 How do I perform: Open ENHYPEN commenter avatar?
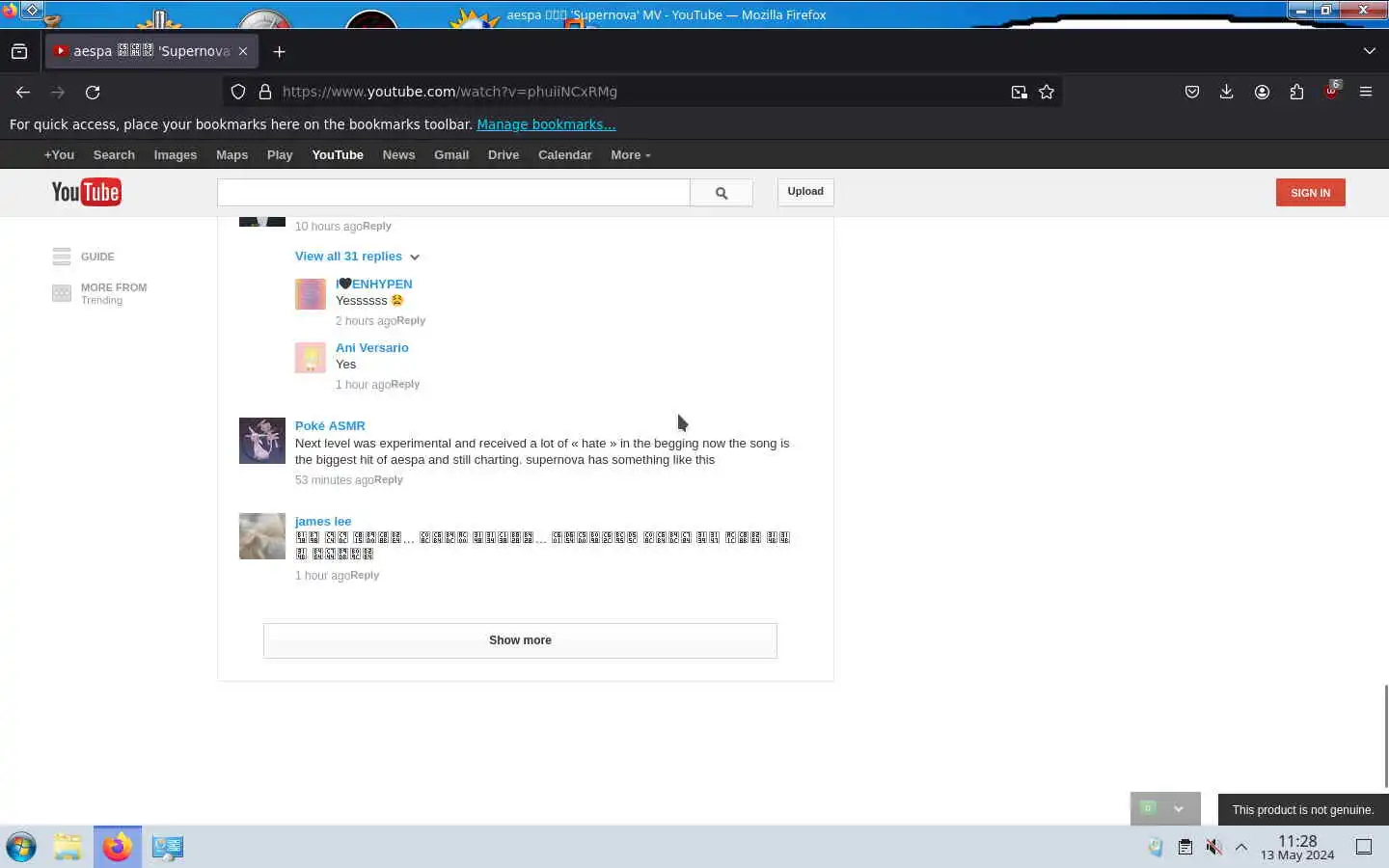pyautogui.click(x=311, y=294)
